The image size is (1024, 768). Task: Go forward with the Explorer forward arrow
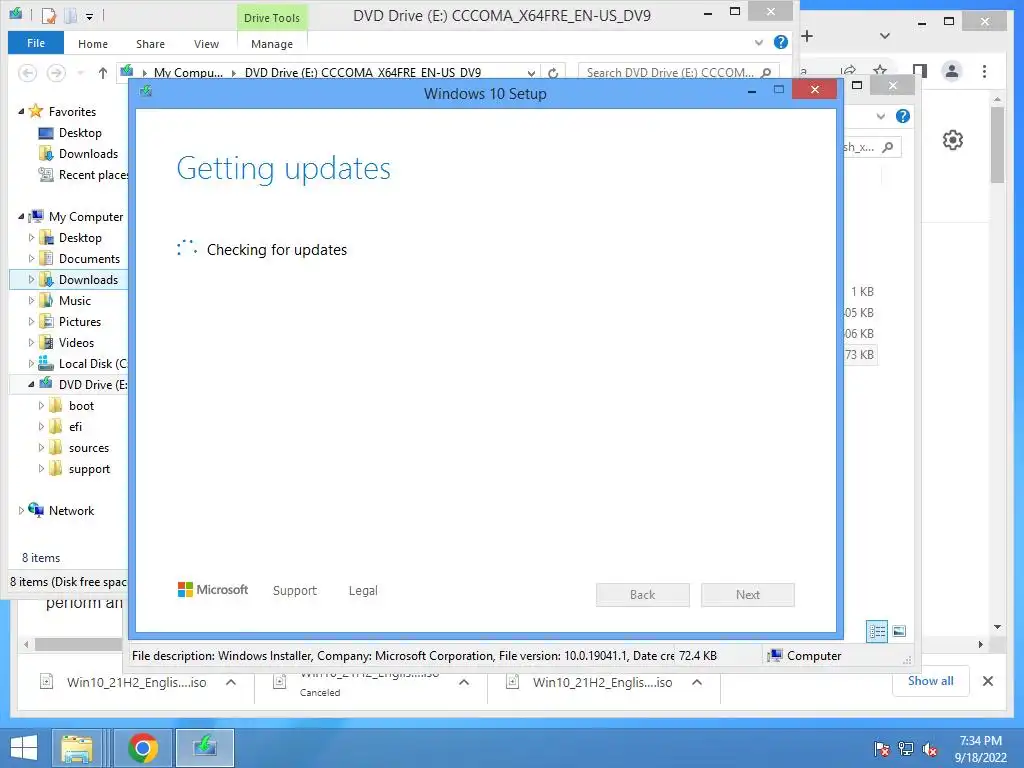56,72
